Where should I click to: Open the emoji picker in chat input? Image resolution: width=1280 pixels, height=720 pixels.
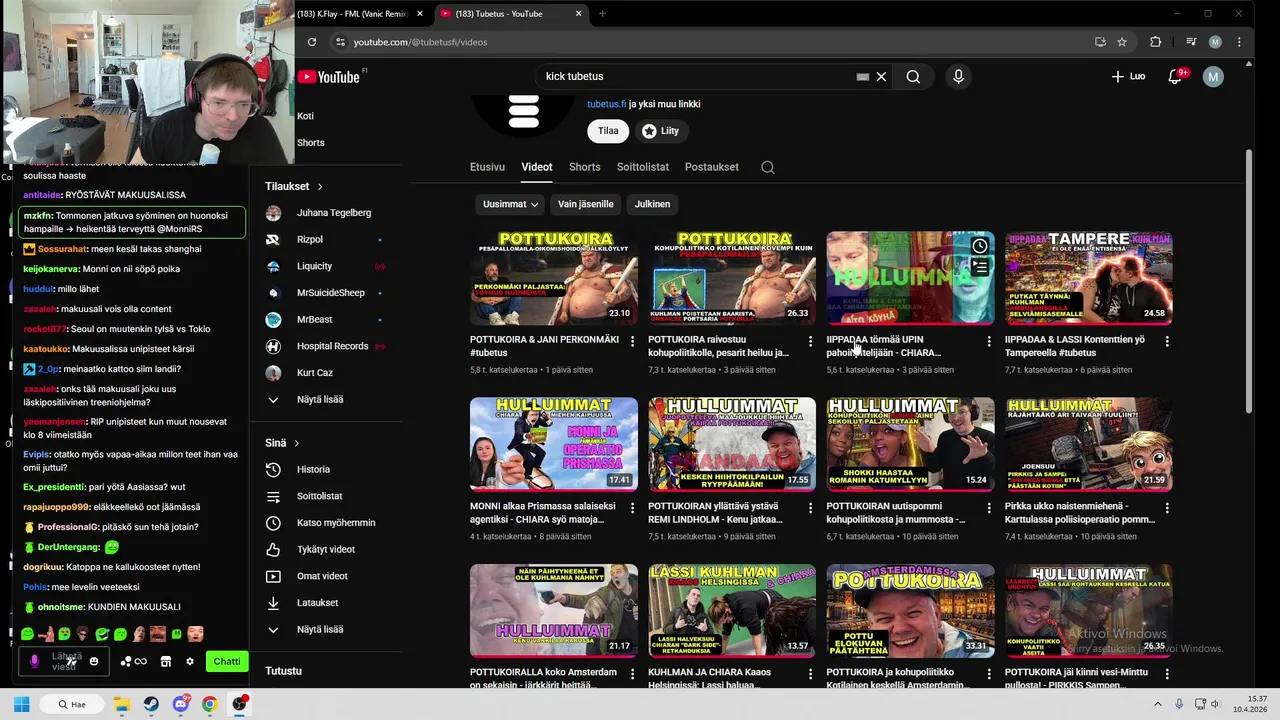(x=94, y=662)
